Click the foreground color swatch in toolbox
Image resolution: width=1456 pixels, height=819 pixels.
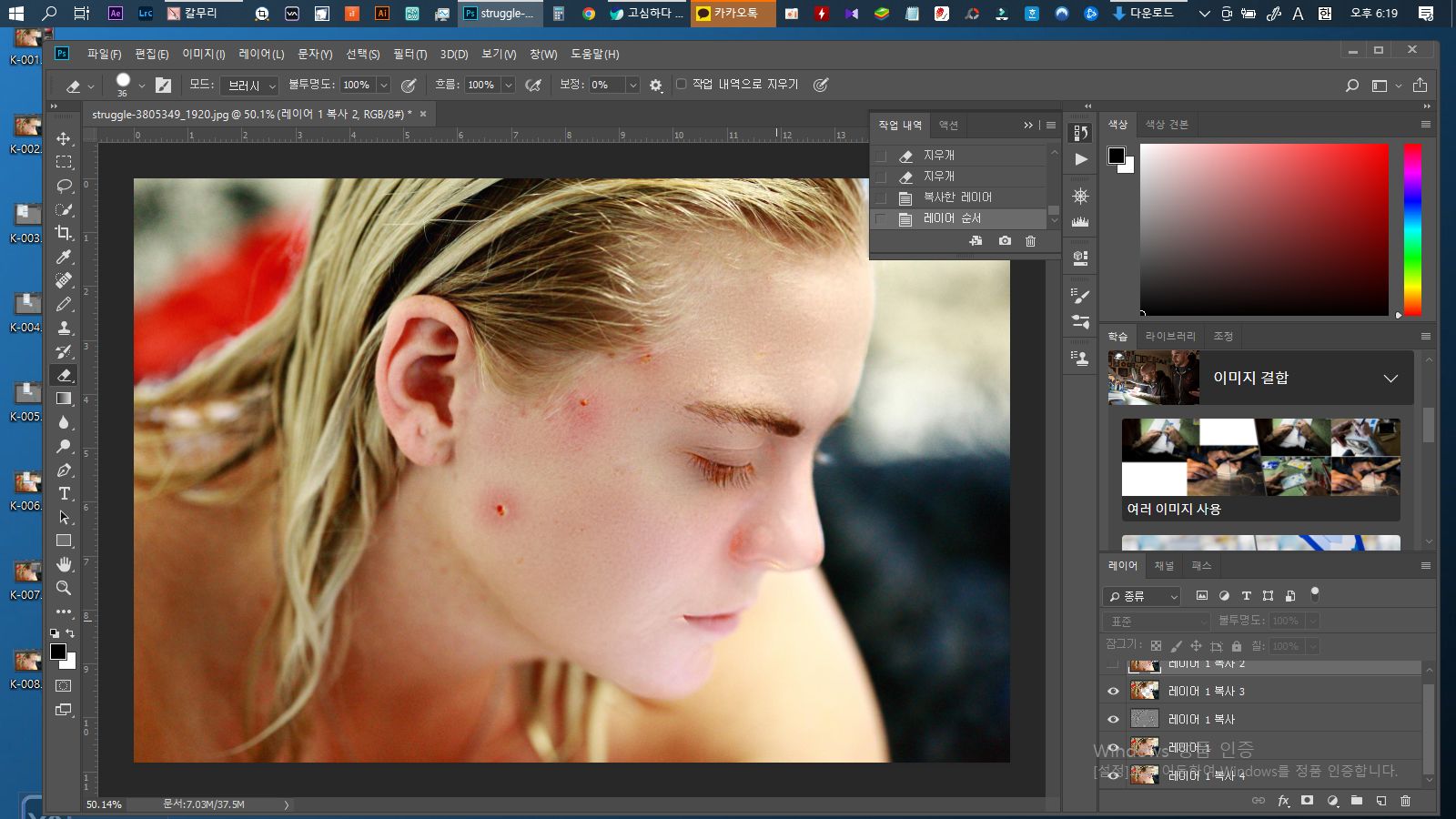click(x=58, y=652)
